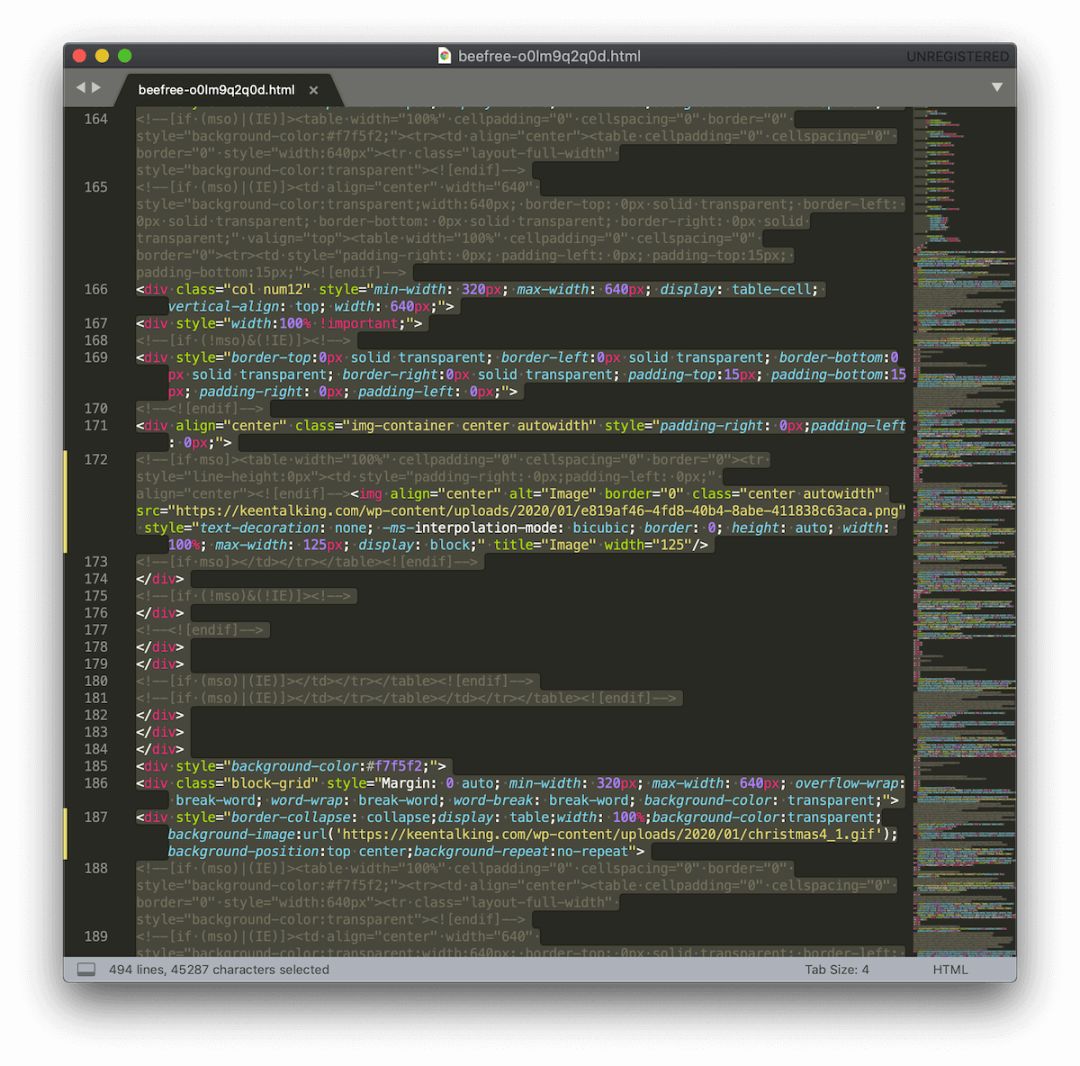
Task: Click the closing div tag on line 174
Action: 160,579
